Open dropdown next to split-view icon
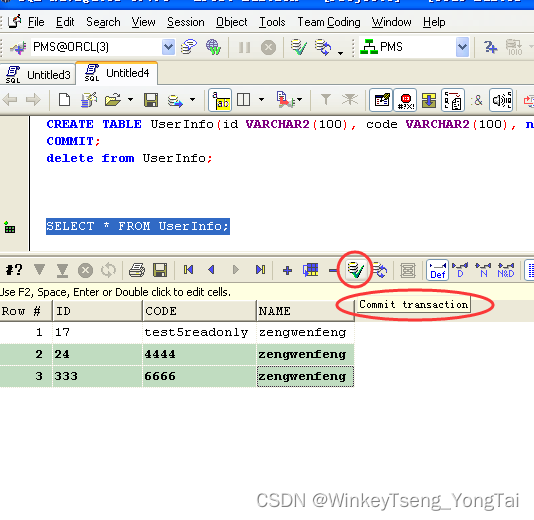 [x=261, y=100]
